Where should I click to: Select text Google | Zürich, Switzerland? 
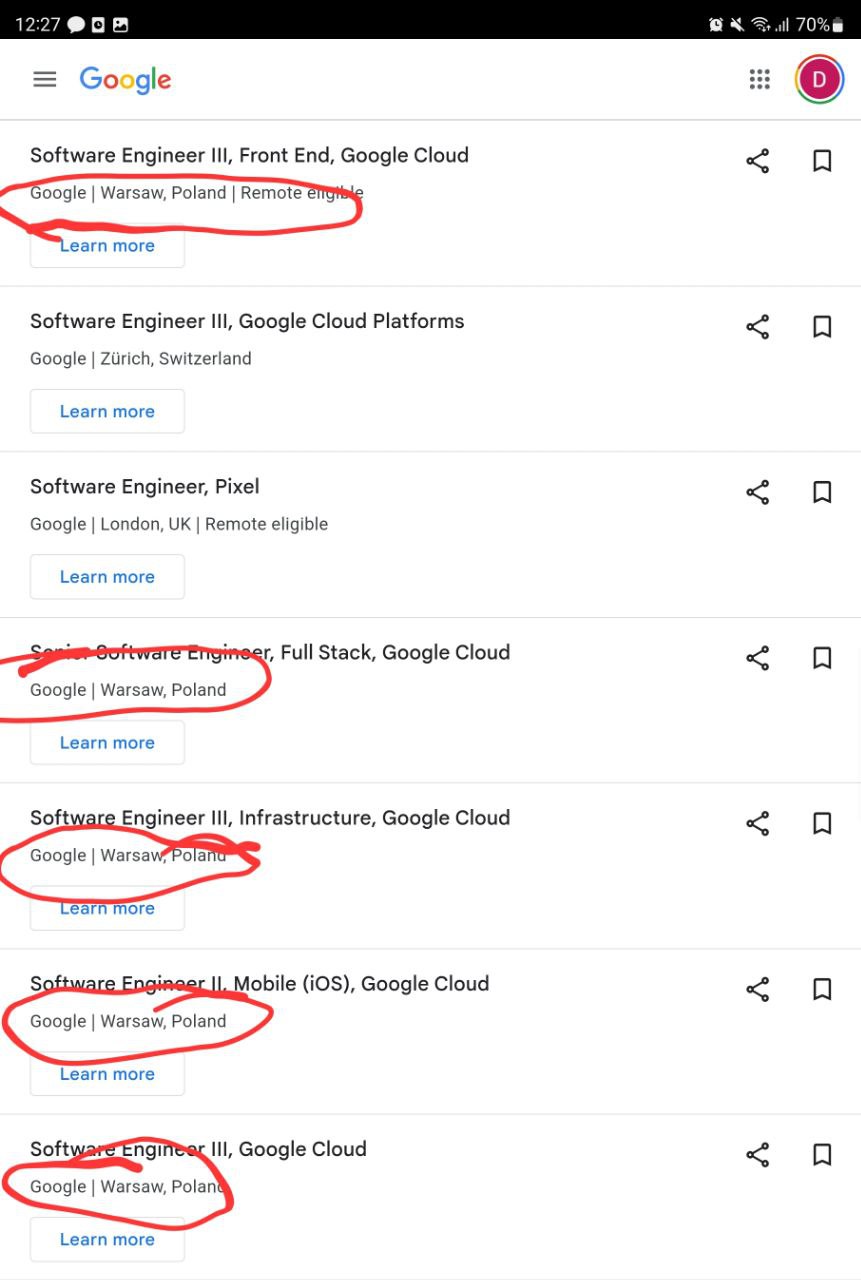(141, 359)
